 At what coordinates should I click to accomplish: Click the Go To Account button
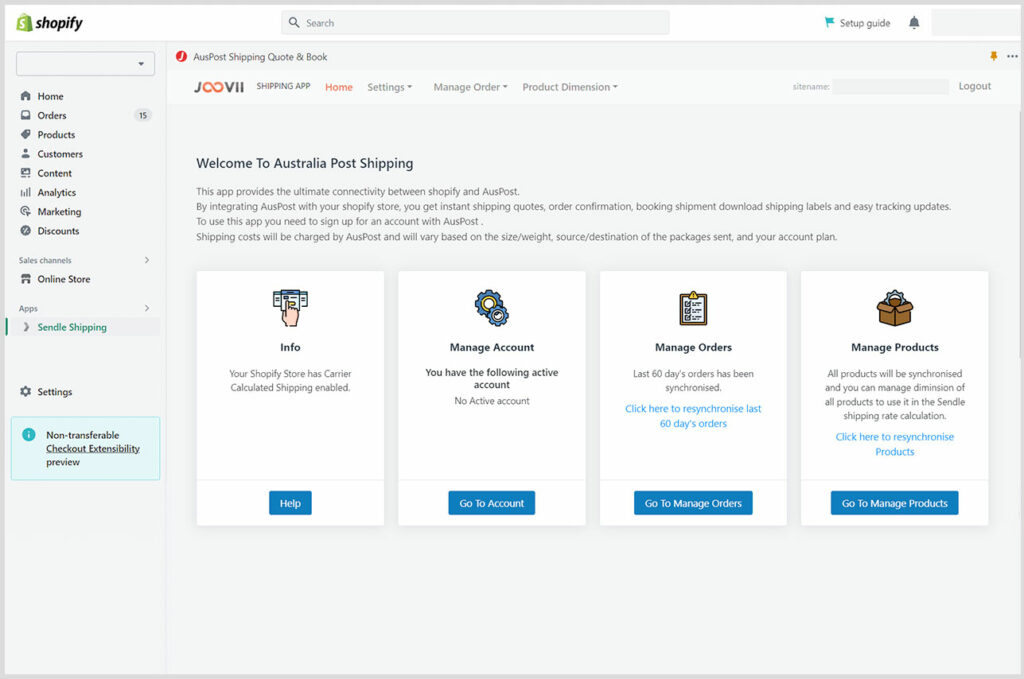(492, 503)
